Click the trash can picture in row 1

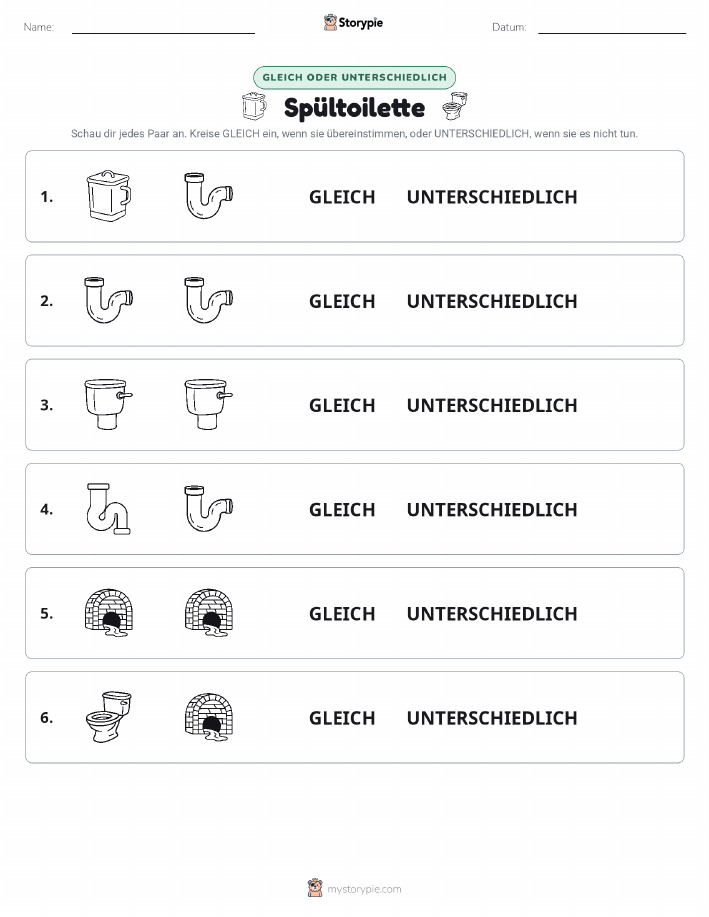[108, 196]
